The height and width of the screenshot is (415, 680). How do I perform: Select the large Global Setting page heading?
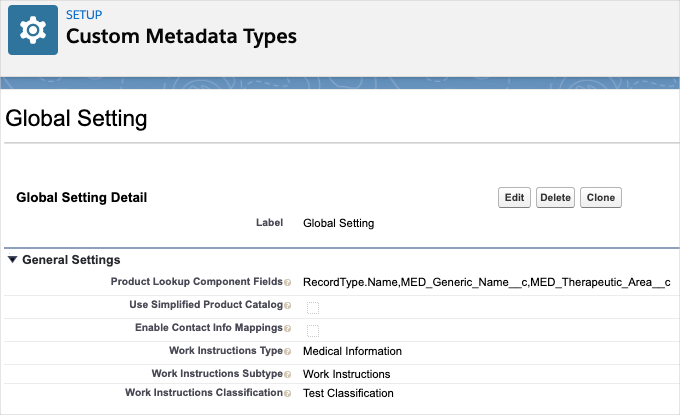coord(77,119)
